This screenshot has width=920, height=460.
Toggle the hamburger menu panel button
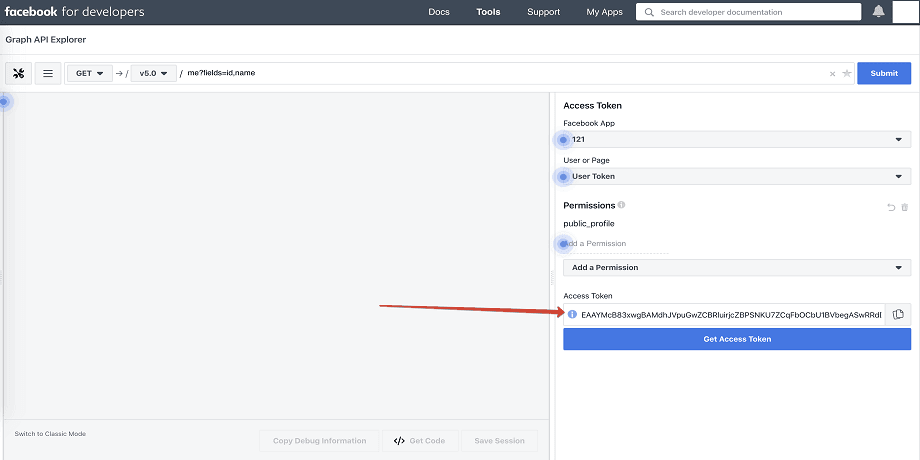[x=48, y=73]
